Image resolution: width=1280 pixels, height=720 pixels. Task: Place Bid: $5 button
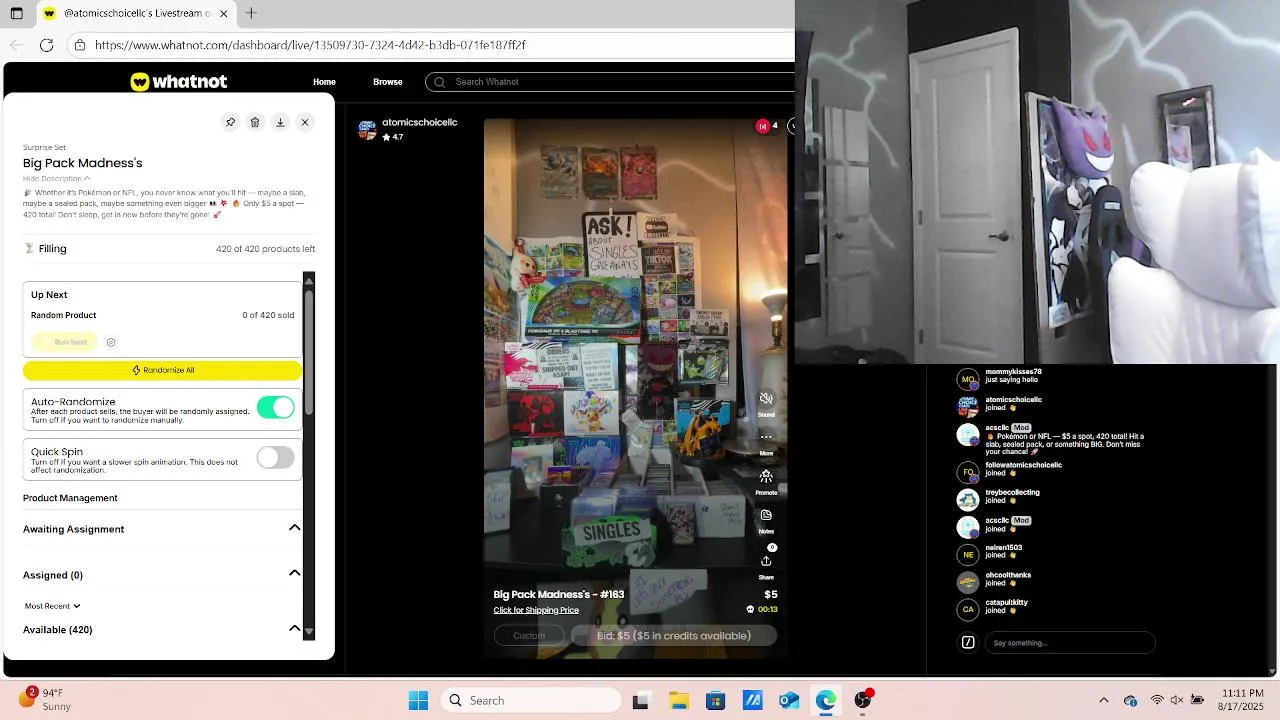[674, 636]
